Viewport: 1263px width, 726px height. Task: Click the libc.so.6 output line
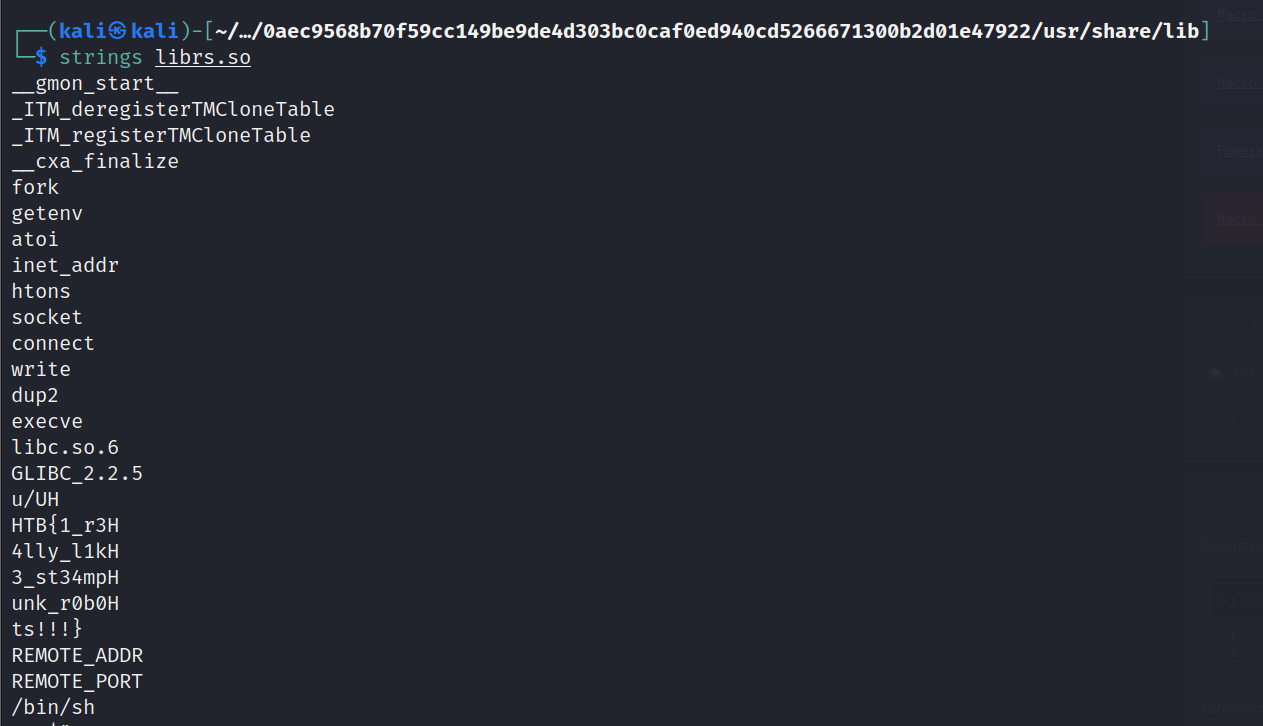65,447
